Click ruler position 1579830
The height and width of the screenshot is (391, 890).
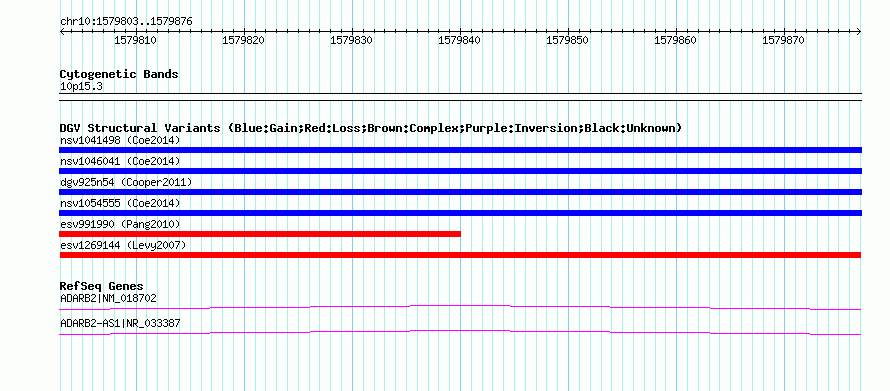(352, 40)
